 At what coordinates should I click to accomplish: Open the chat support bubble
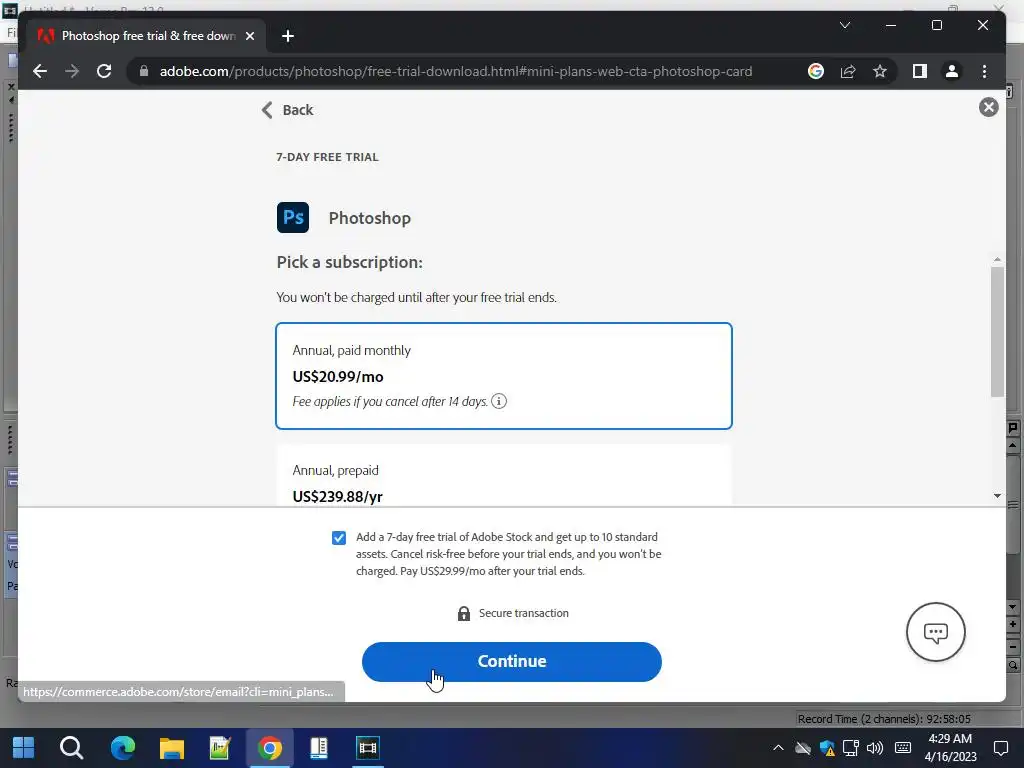pos(935,632)
